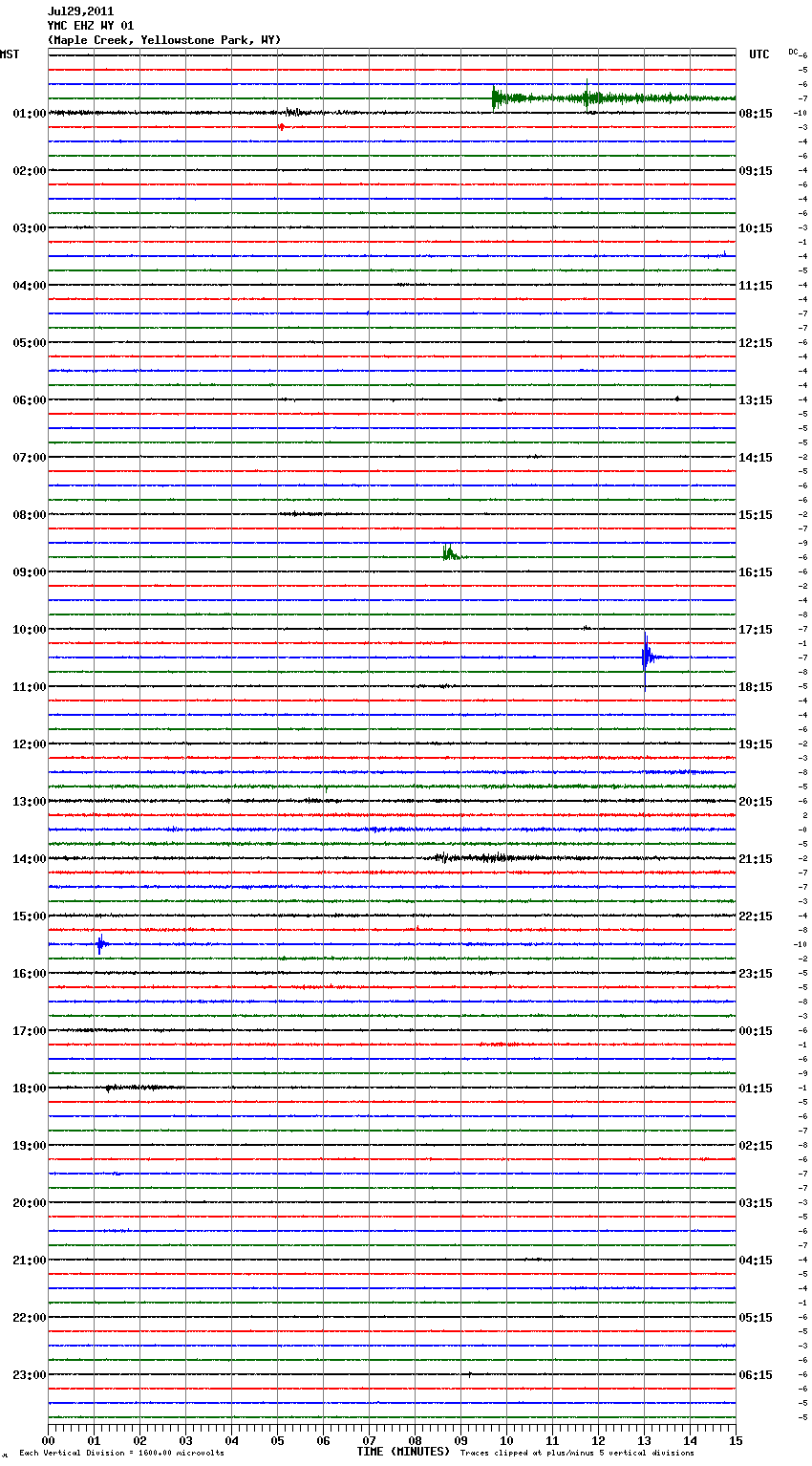812x1466 pixels.
Task: Click the DC column header
Action: 793,52
